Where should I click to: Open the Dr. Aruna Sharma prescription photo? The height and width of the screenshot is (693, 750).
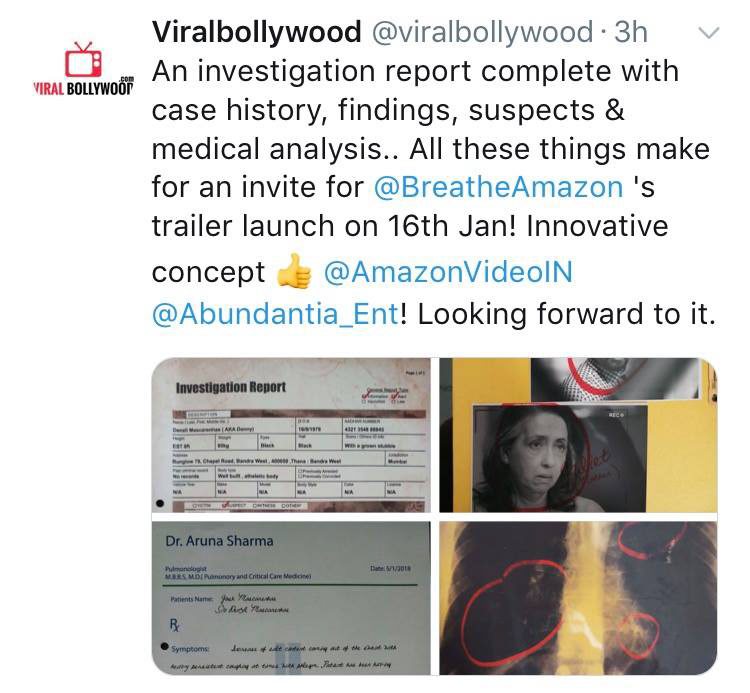coord(291,598)
